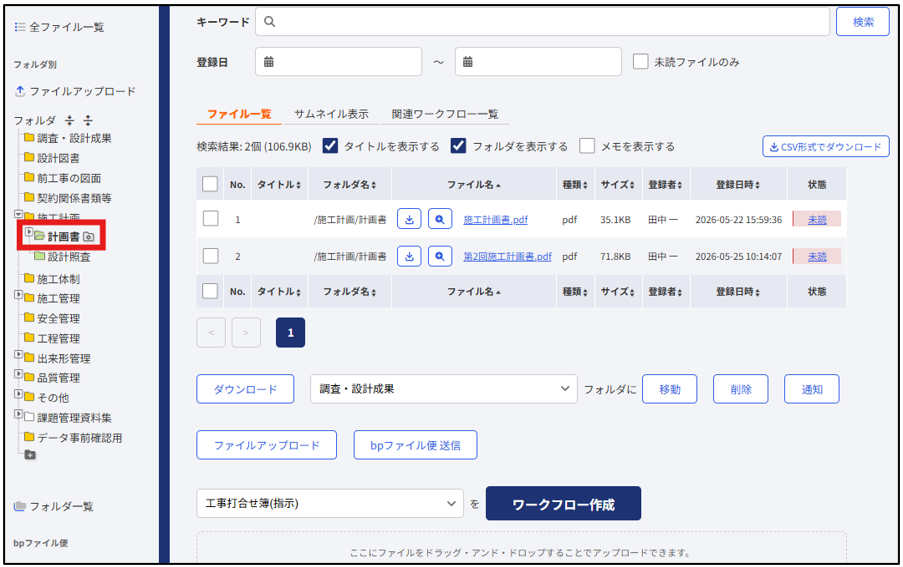Sort top header by 登録日時 column arrows
The image size is (903, 567).
point(757,185)
